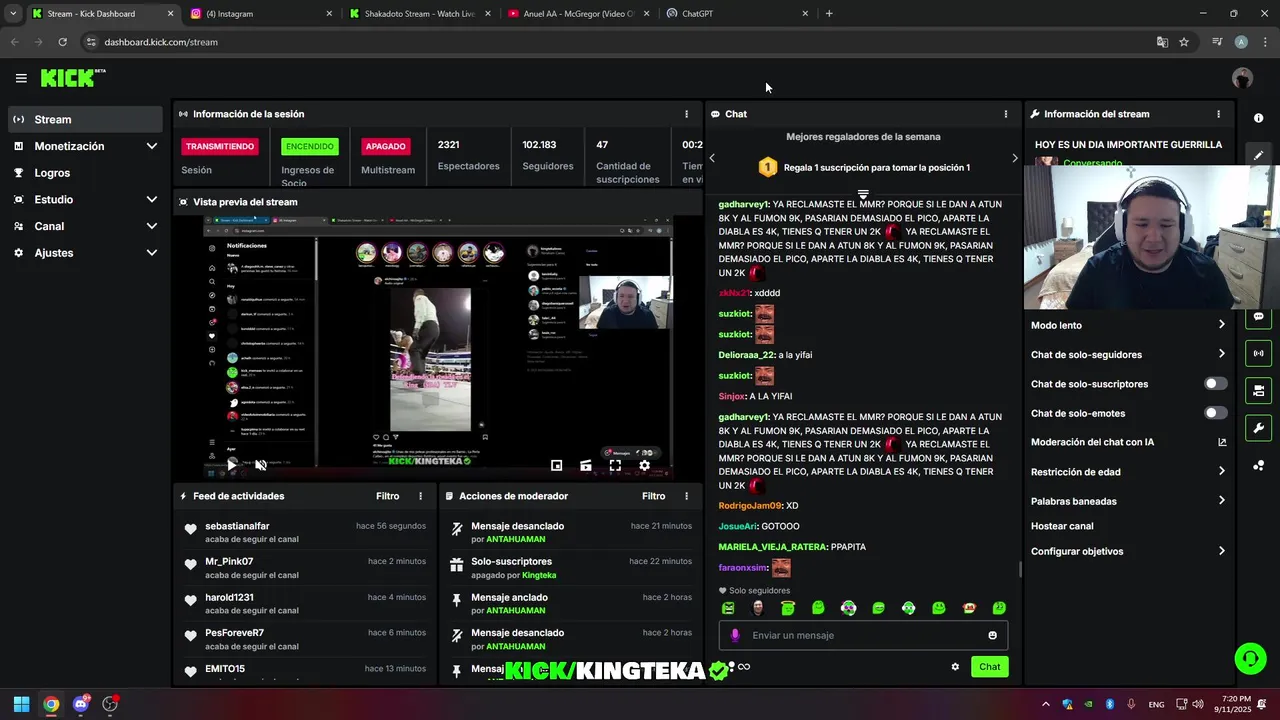1280x720 pixels.
Task: Open Chat panel three-dot menu
Action: point(1005,114)
